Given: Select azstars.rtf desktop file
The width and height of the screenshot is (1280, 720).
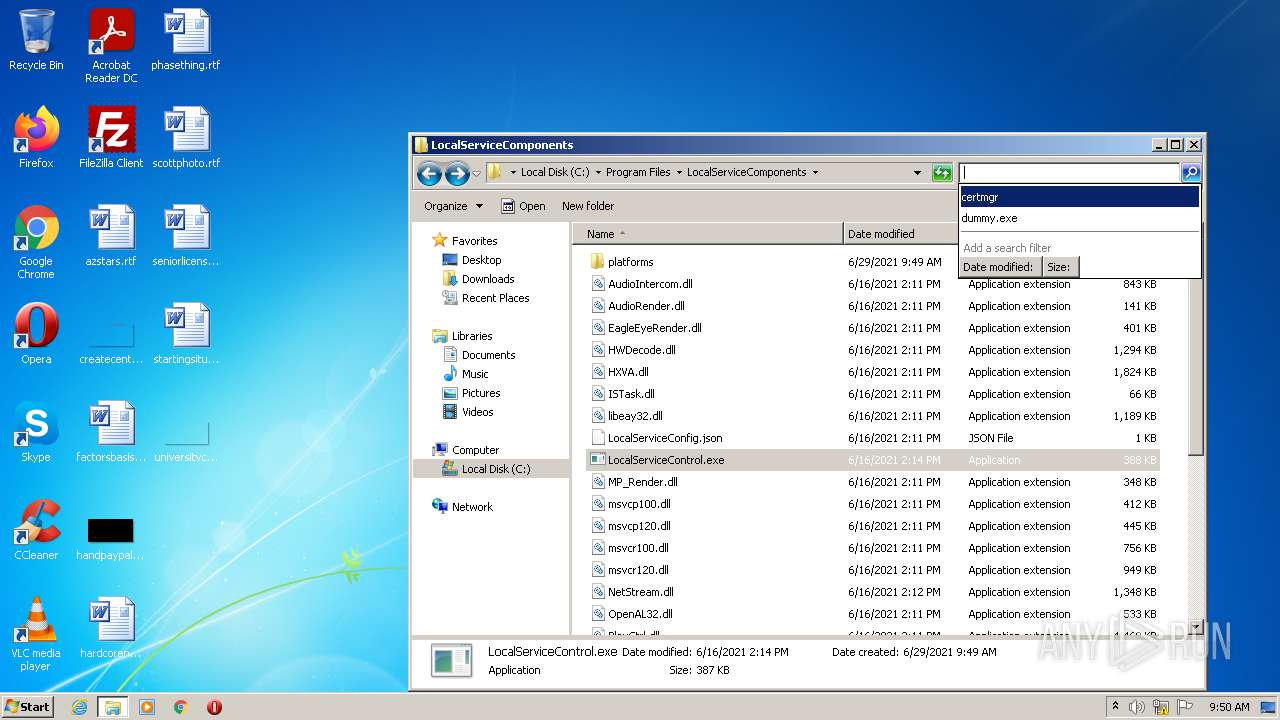Looking at the screenshot, I should point(111,236).
